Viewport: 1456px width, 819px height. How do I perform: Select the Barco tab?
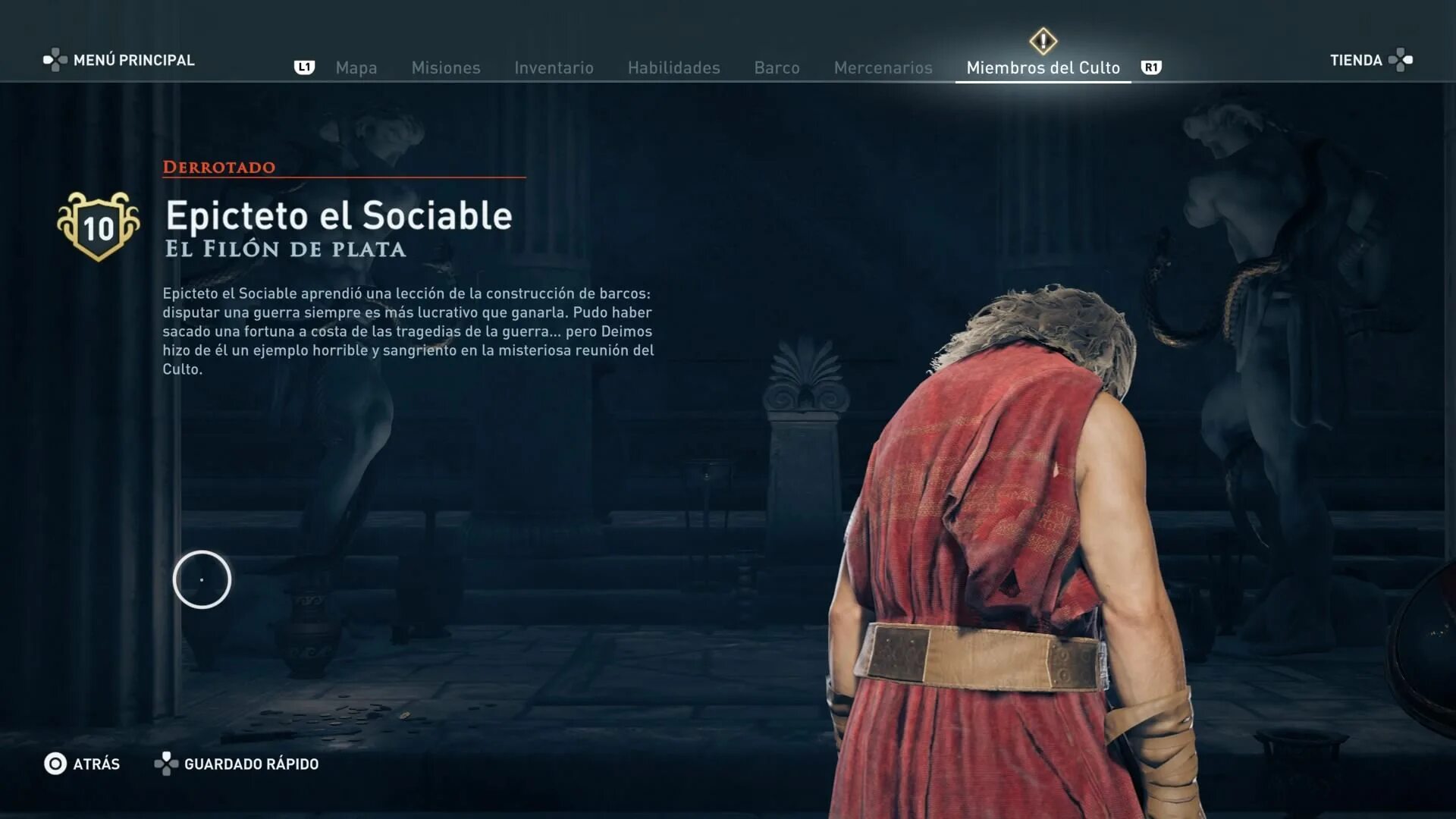[777, 67]
